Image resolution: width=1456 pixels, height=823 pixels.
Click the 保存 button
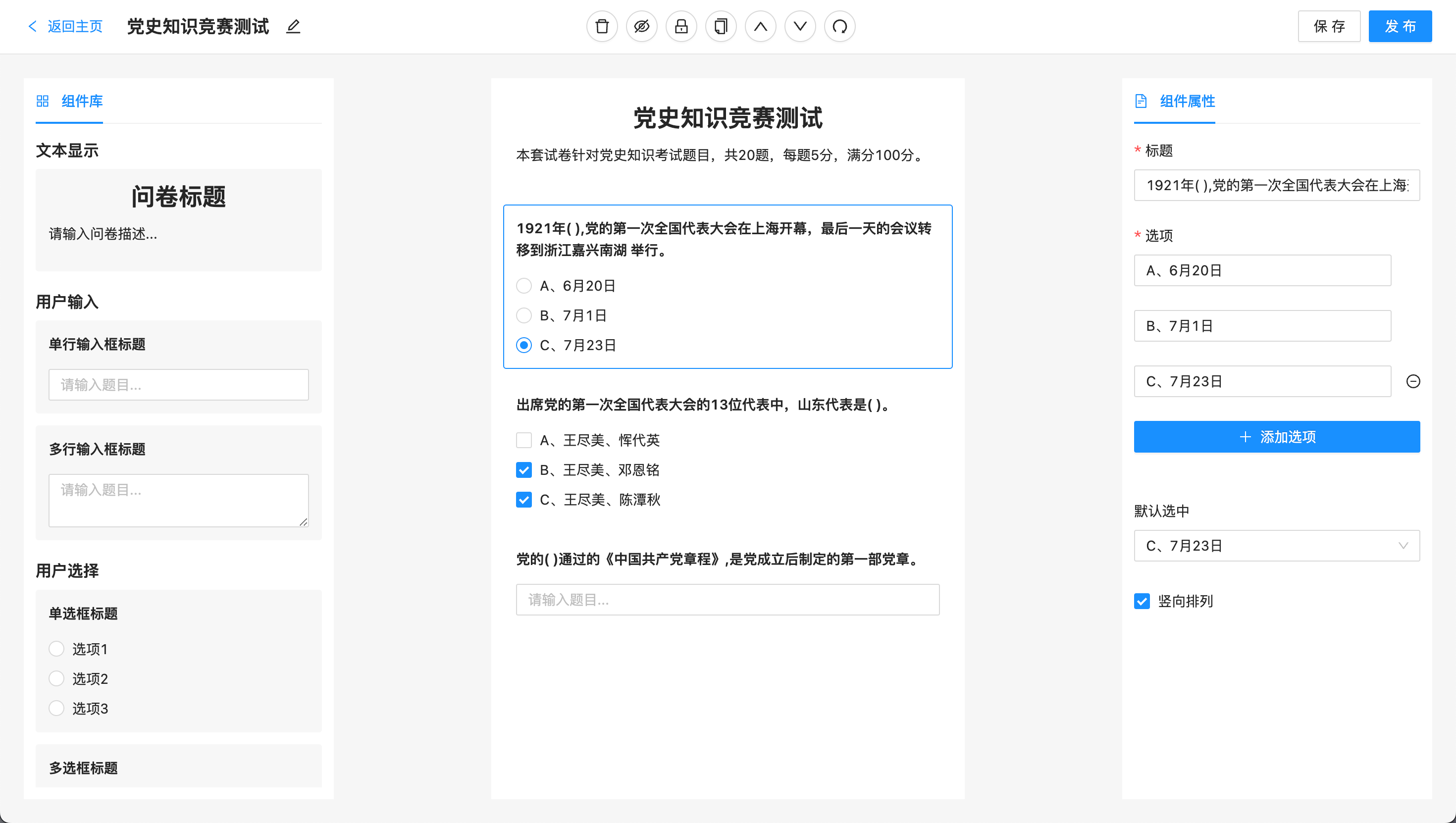click(x=1328, y=27)
